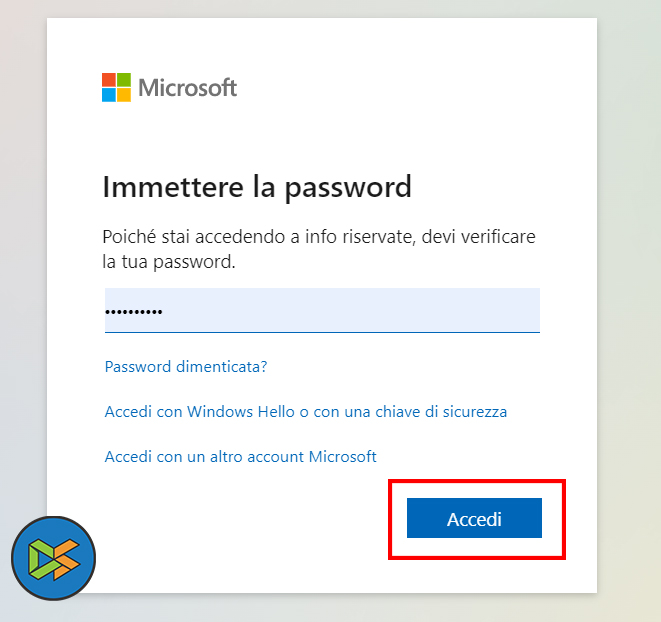Choose sign in with Windows Hello link

(x=306, y=412)
